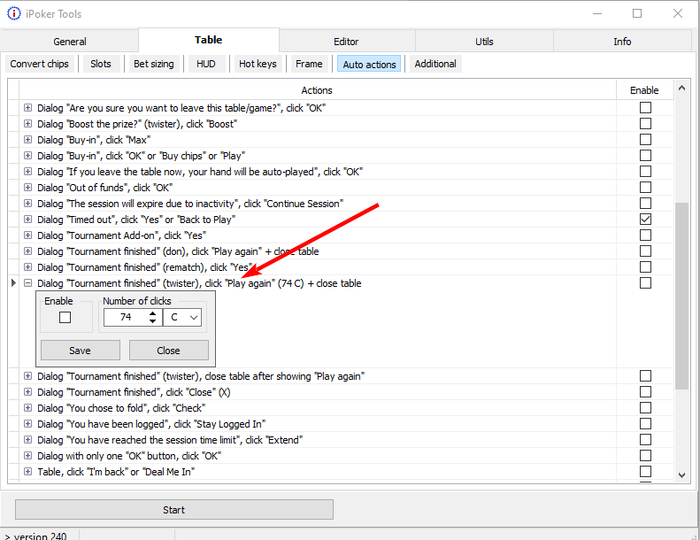Click the Enable column header
Image resolution: width=700 pixels, height=540 pixels.
click(x=644, y=90)
